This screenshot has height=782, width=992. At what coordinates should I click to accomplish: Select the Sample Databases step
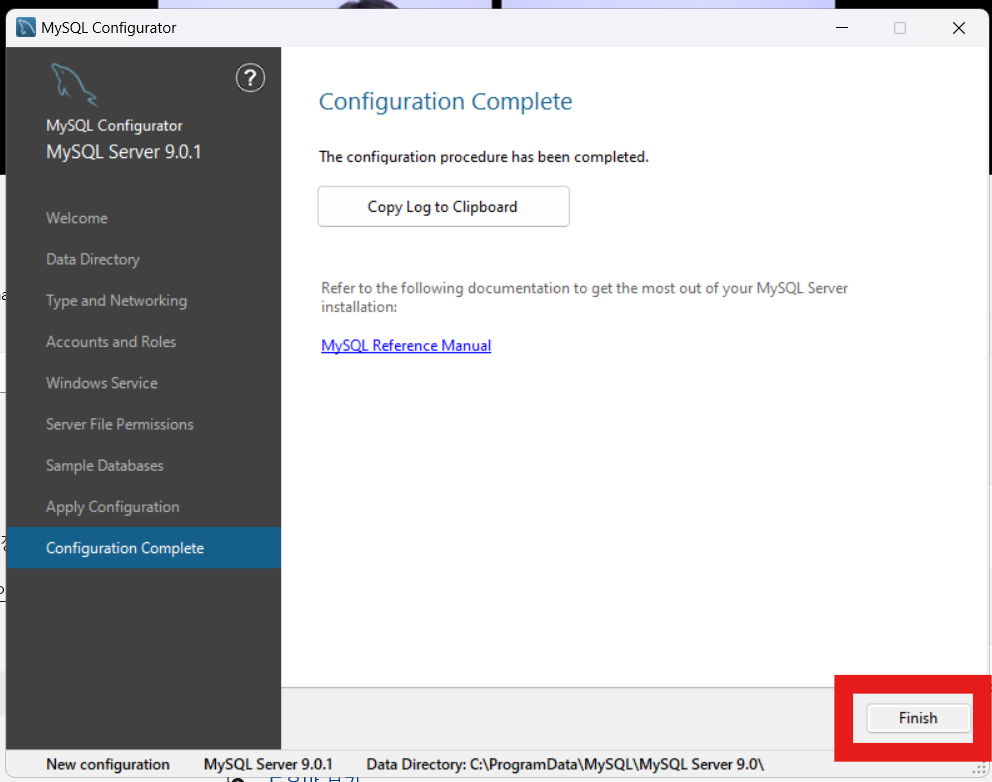[104, 466]
